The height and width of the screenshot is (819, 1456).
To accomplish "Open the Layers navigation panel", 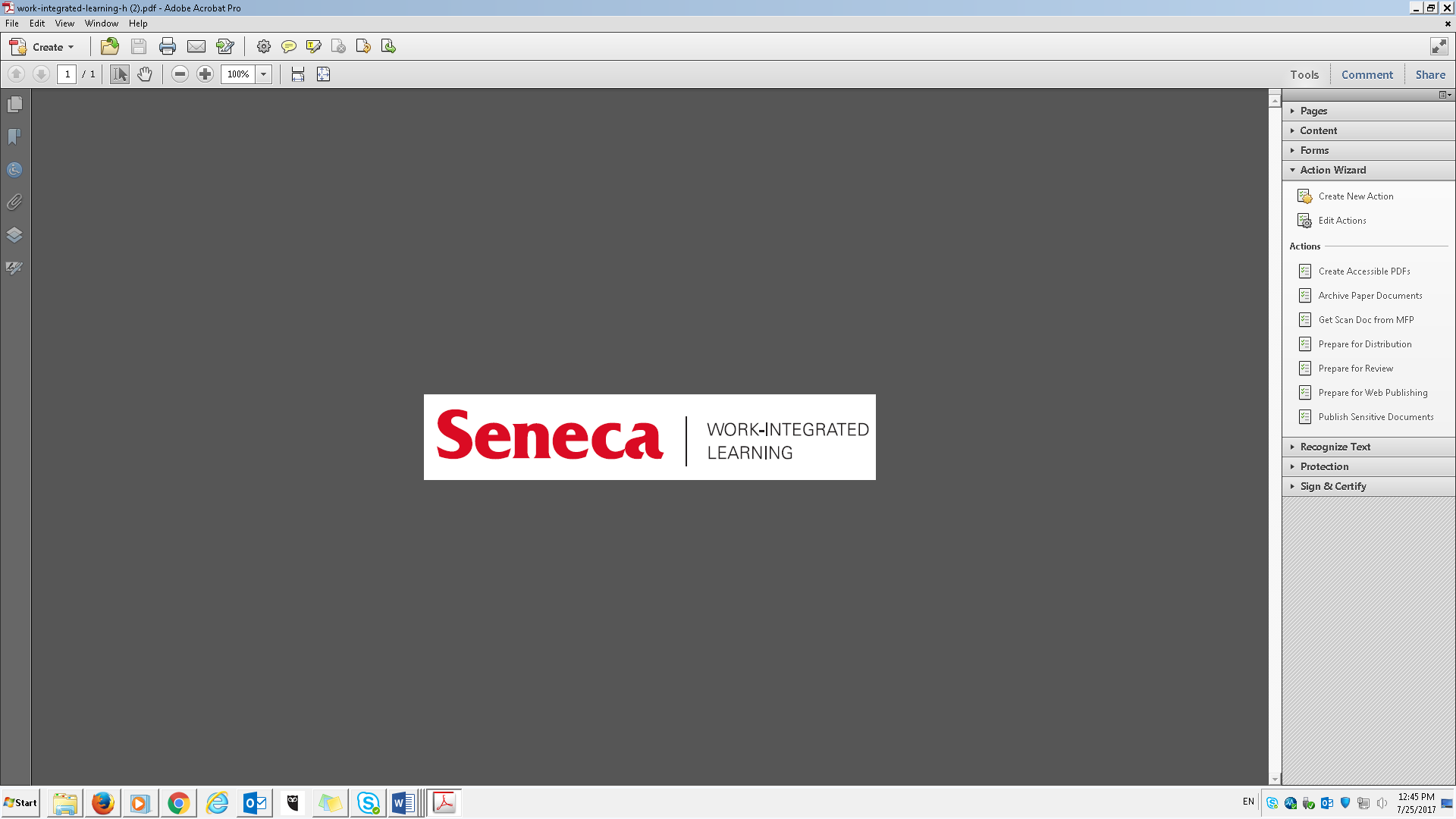I will 14,235.
